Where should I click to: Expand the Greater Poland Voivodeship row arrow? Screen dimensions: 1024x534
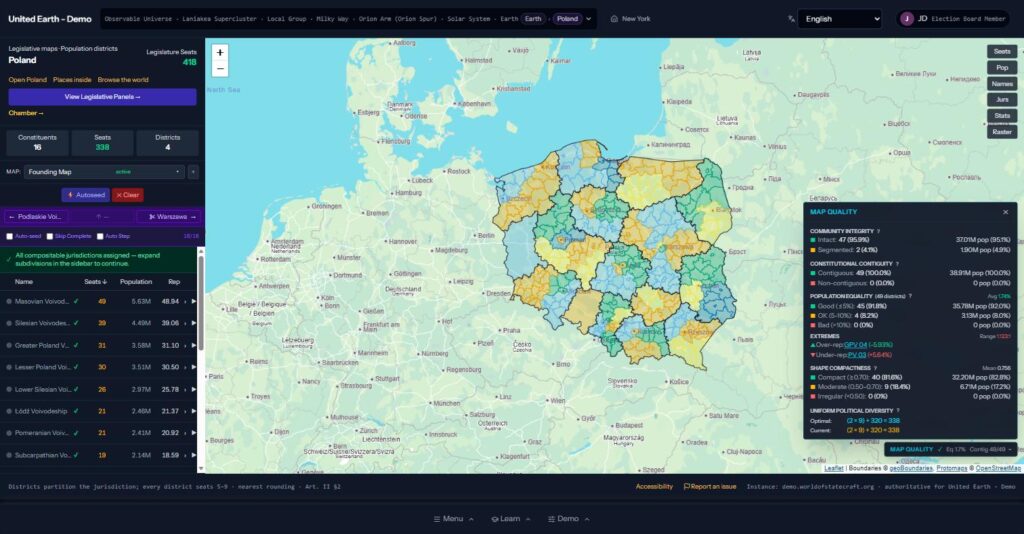click(x=193, y=345)
